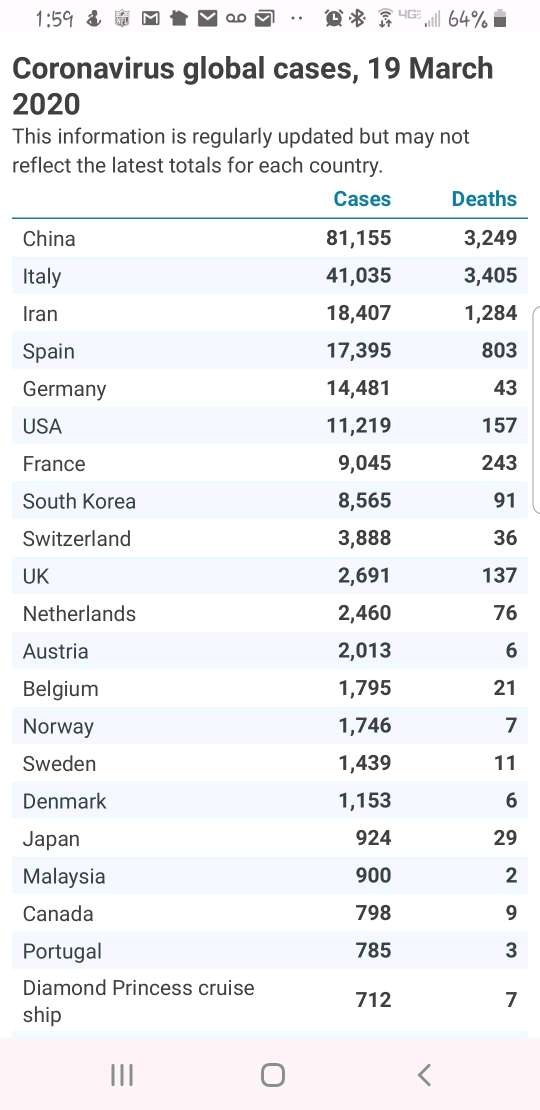Viewport: 540px width, 1110px height.
Task: Tap the Diamond Princess cruise ship row
Action: pos(270,1000)
